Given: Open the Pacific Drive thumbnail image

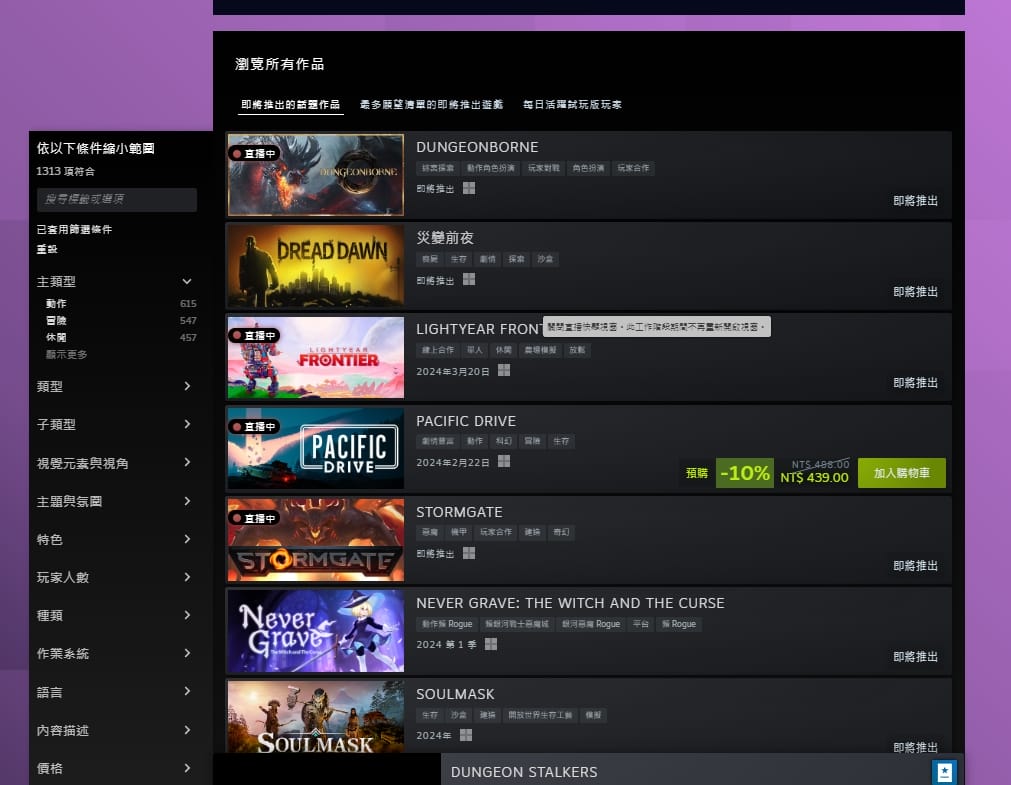Looking at the screenshot, I should click(x=316, y=448).
